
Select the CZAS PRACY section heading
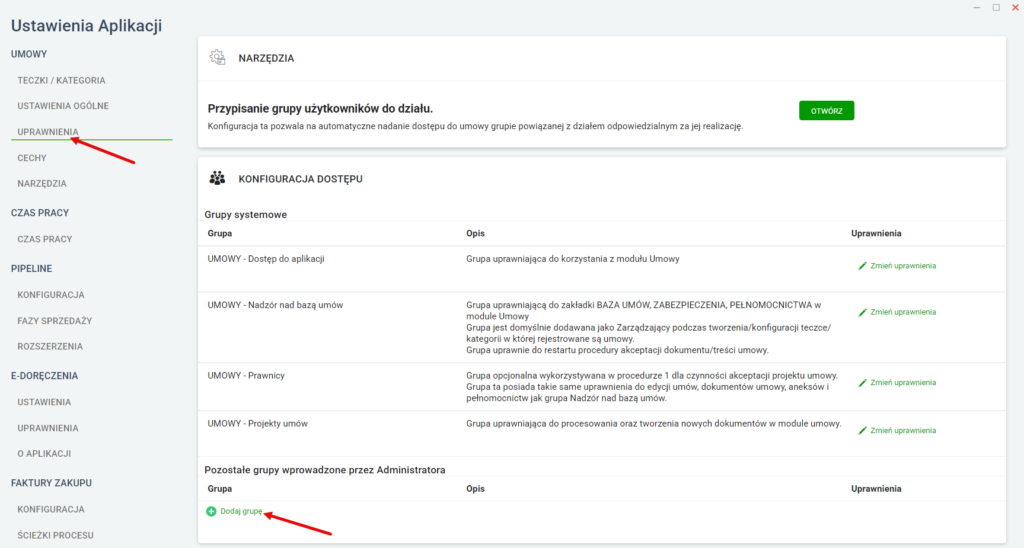[x=40, y=213]
